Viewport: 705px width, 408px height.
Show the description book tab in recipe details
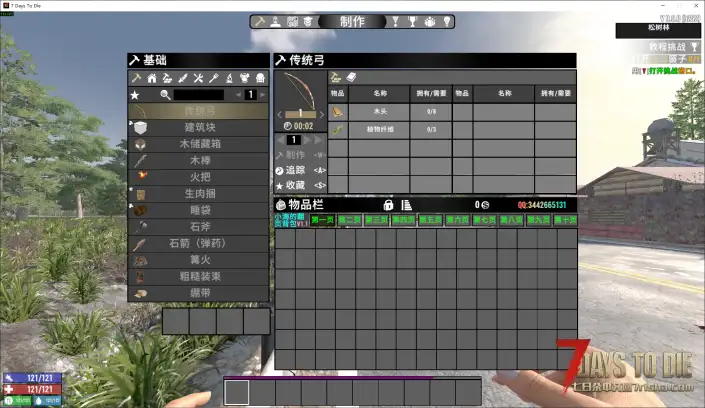point(351,77)
